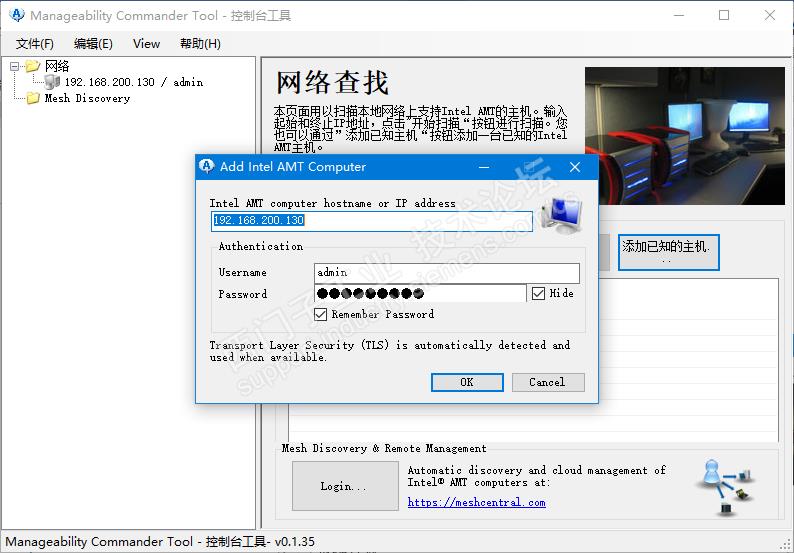The image size is (794, 553).
Task: Open the 帮助(H) menu
Action: point(200,44)
